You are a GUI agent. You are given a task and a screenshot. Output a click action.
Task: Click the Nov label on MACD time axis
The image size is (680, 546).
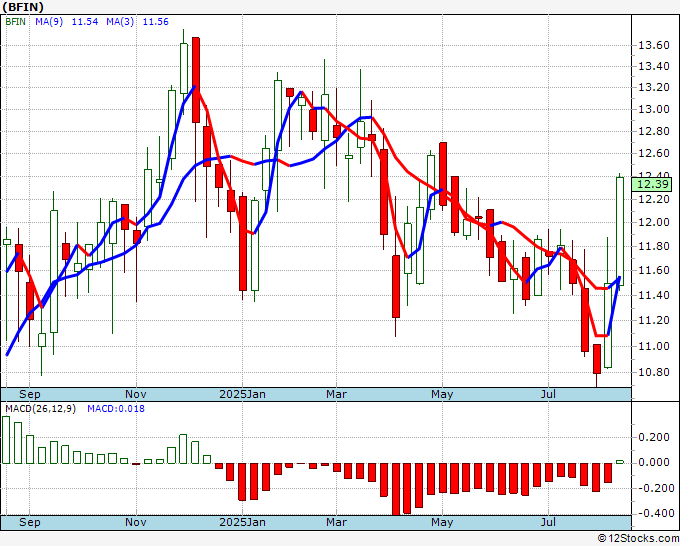tap(136, 522)
